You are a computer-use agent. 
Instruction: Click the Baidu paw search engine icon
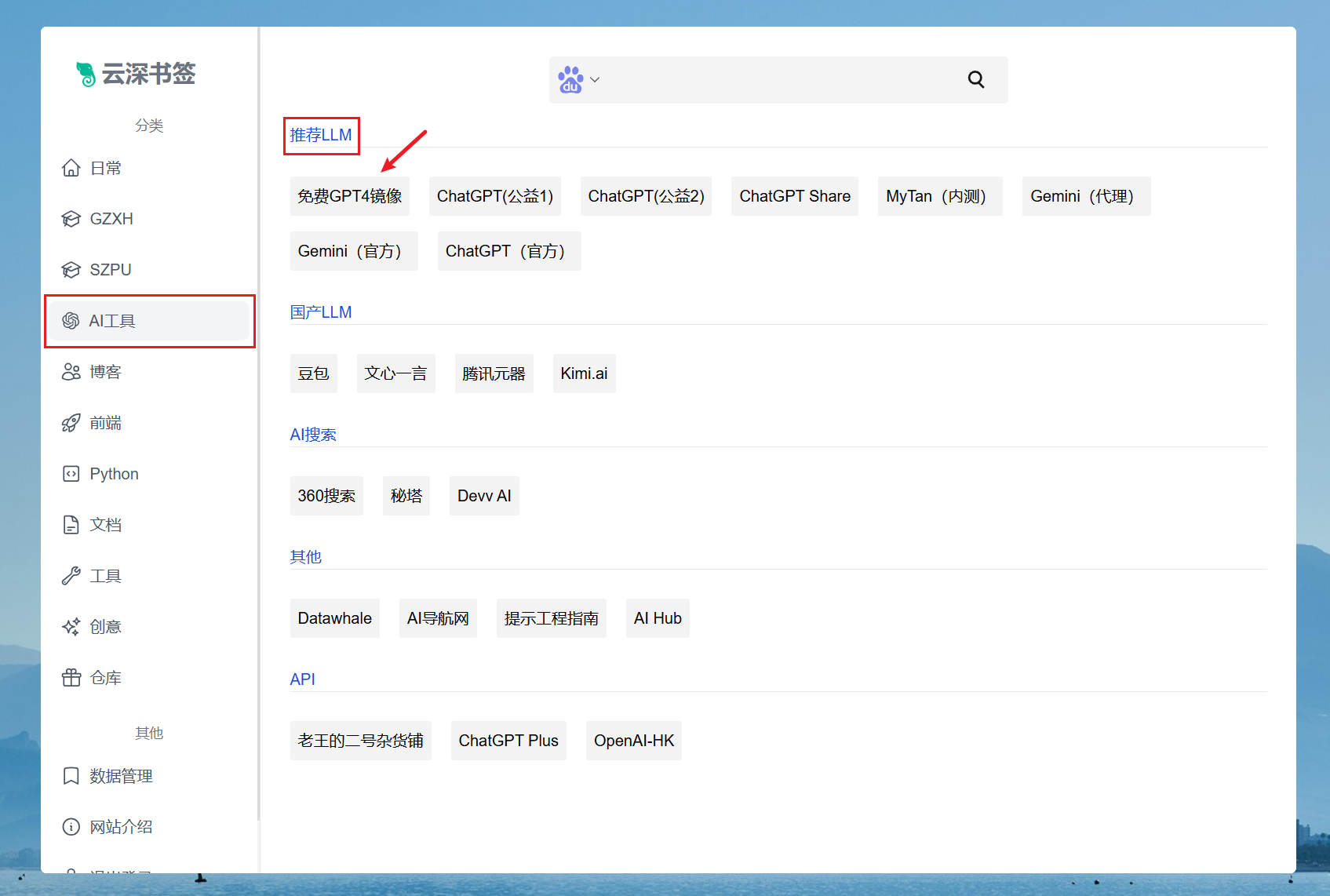click(x=570, y=79)
